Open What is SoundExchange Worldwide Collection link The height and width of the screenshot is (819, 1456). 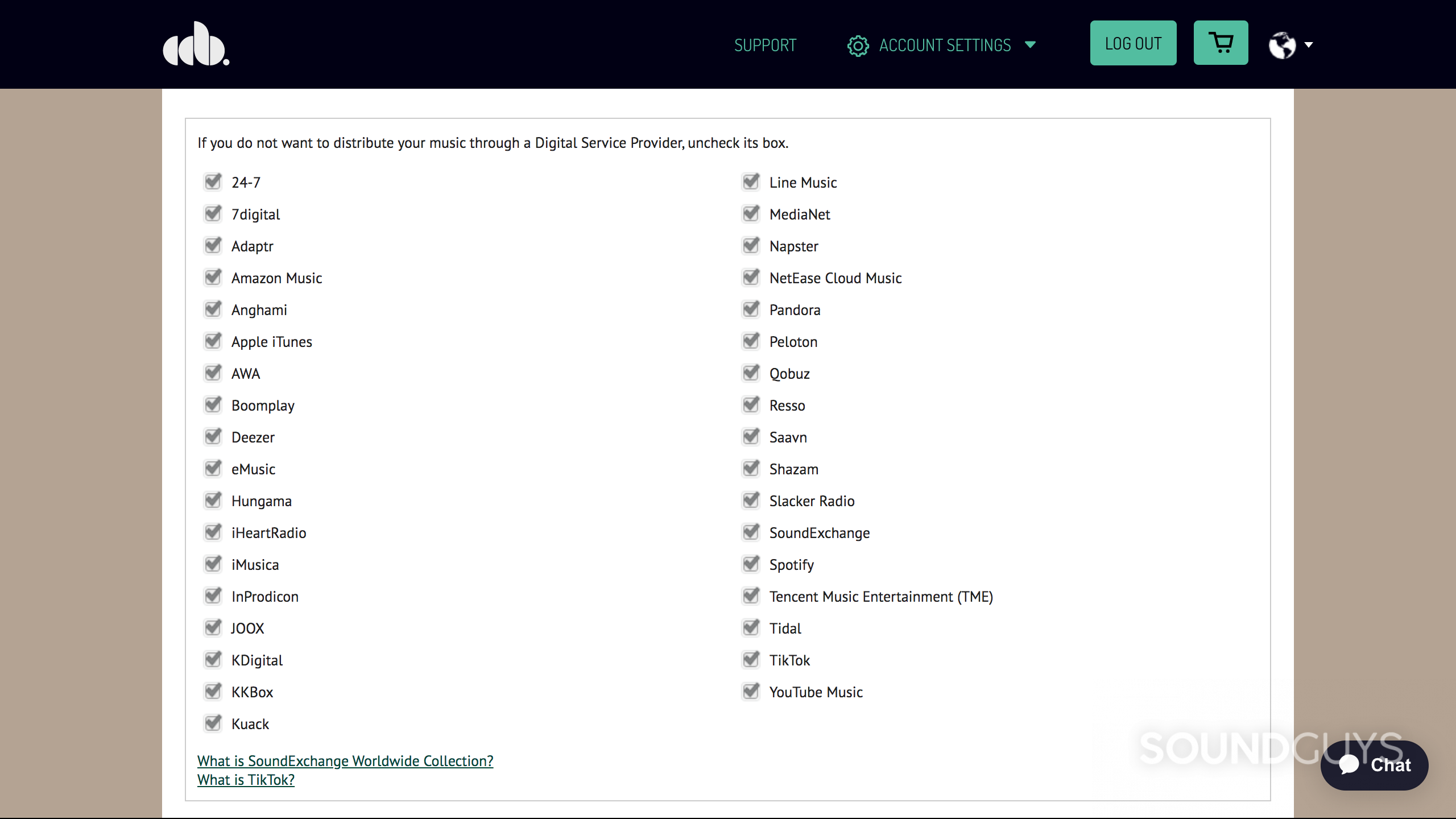(345, 760)
